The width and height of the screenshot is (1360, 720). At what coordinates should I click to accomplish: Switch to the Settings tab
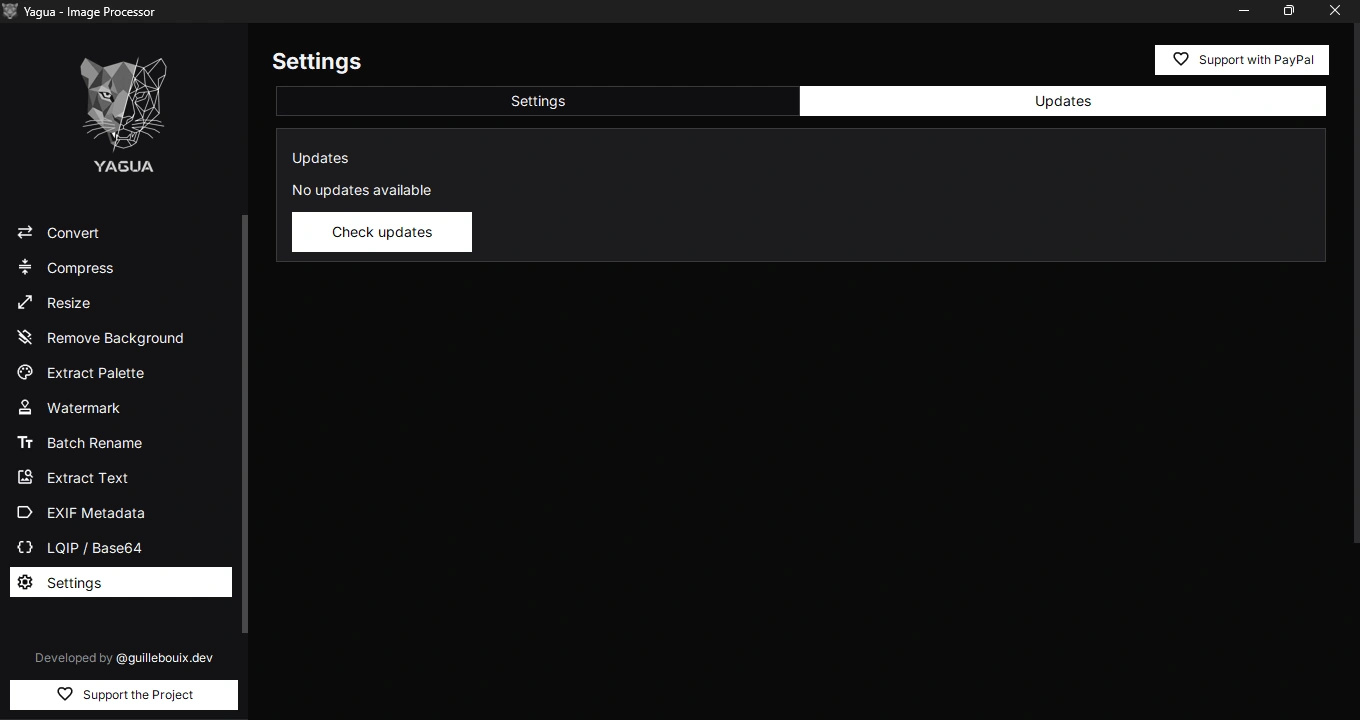click(538, 101)
